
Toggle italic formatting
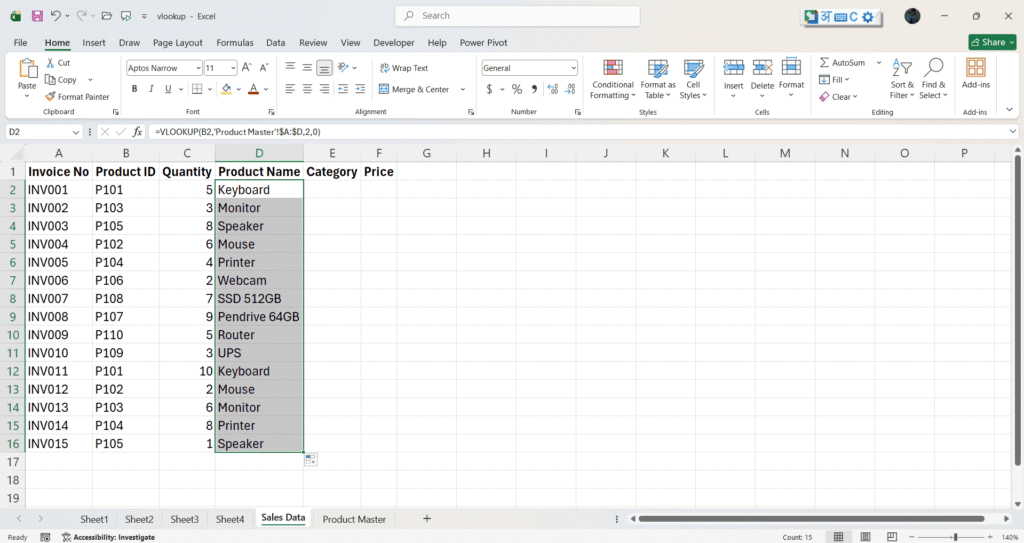tap(151, 89)
